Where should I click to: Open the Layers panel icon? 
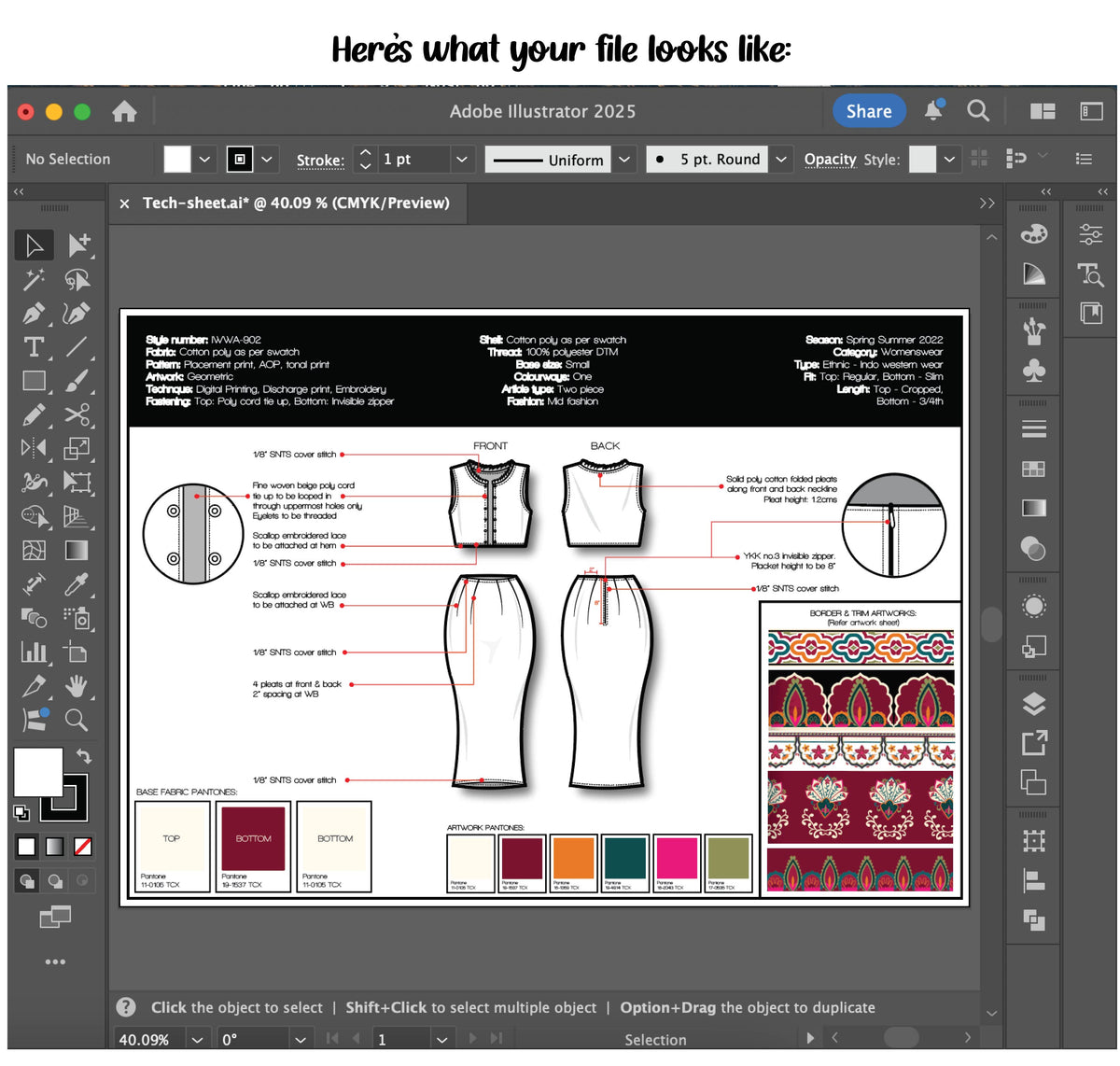pos(1033,704)
